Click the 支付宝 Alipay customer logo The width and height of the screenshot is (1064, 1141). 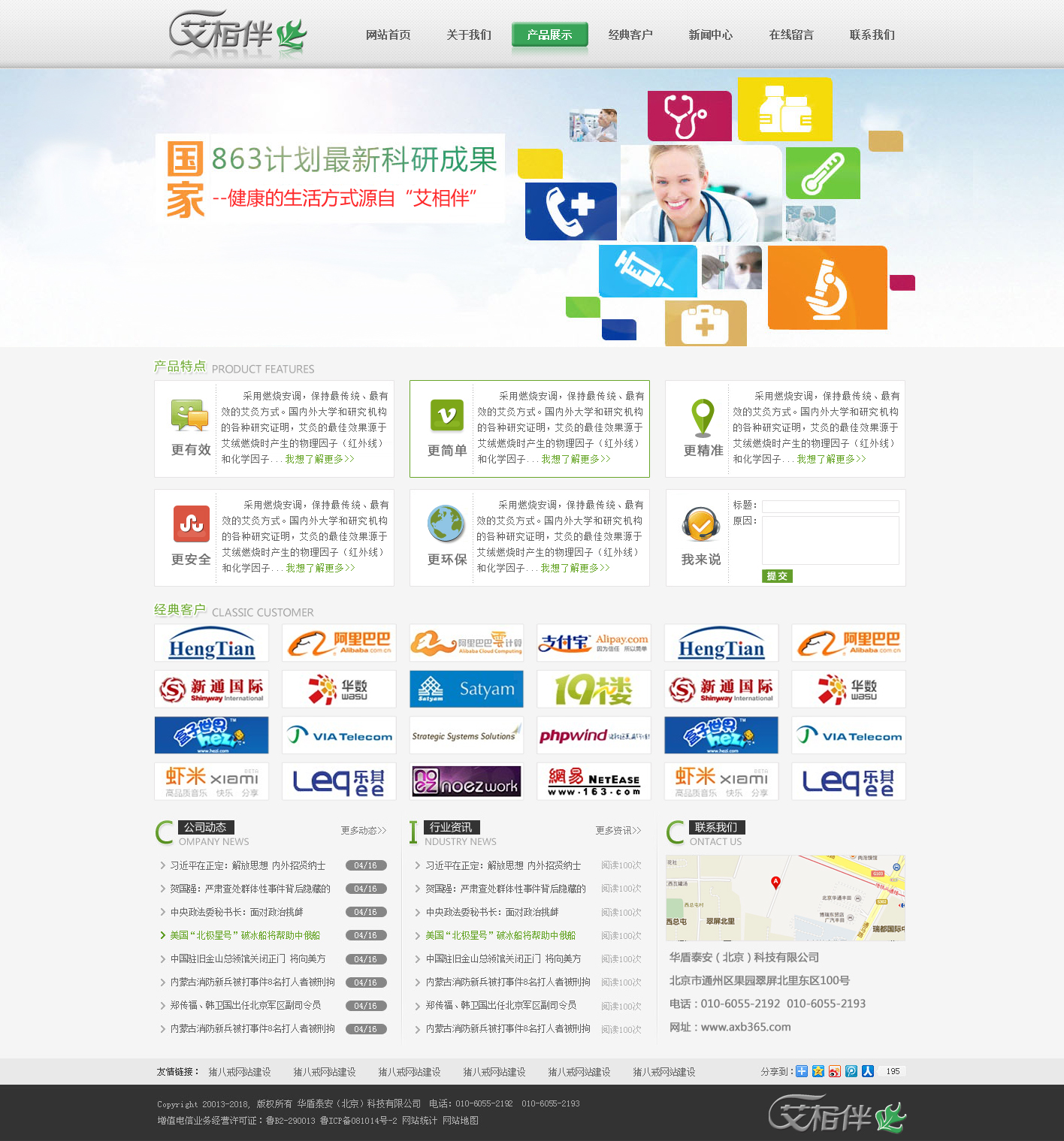coord(594,643)
